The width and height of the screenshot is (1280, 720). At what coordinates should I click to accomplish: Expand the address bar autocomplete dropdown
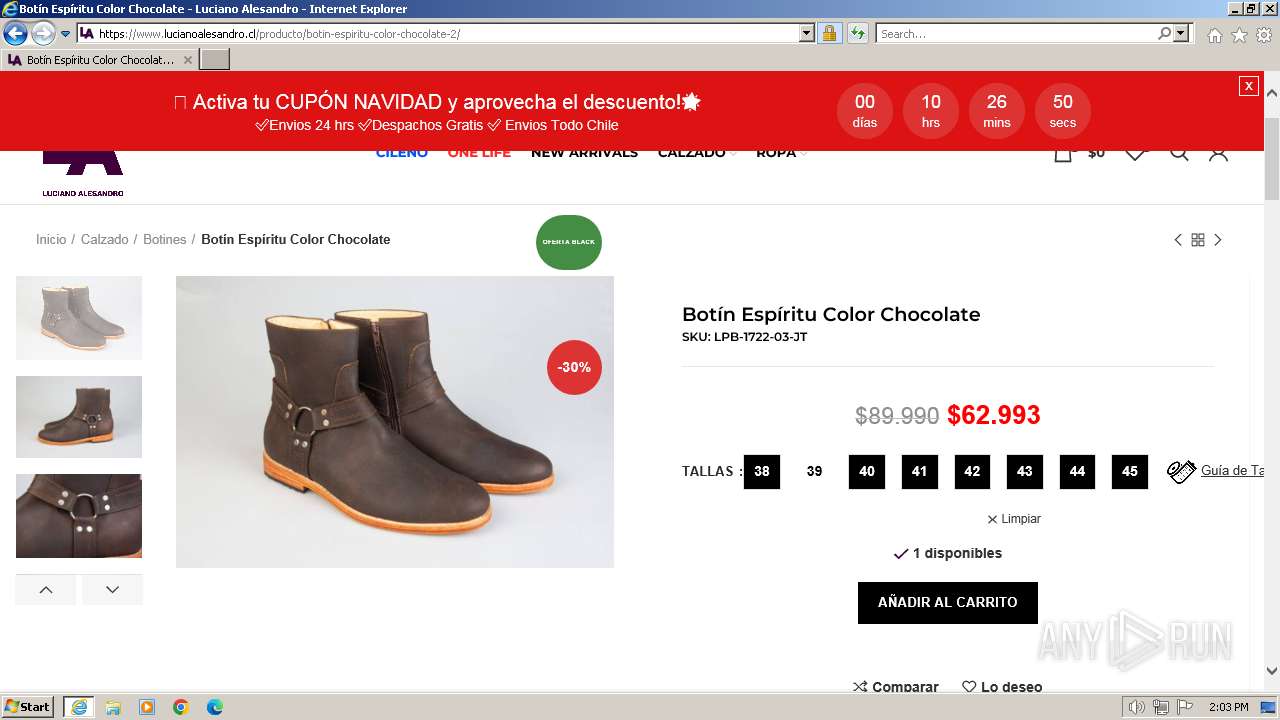point(807,33)
